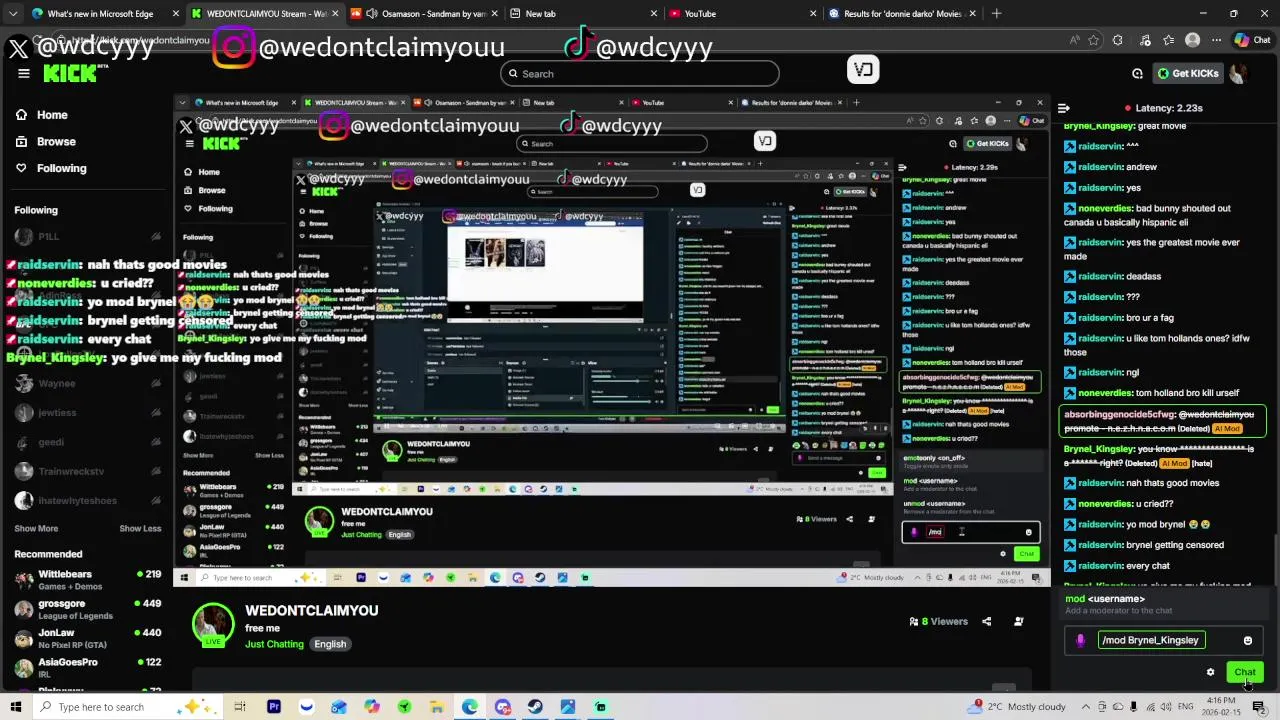Open the WEDONTCLAIMYOU channel name link
1280x720 pixels.
pos(311,611)
